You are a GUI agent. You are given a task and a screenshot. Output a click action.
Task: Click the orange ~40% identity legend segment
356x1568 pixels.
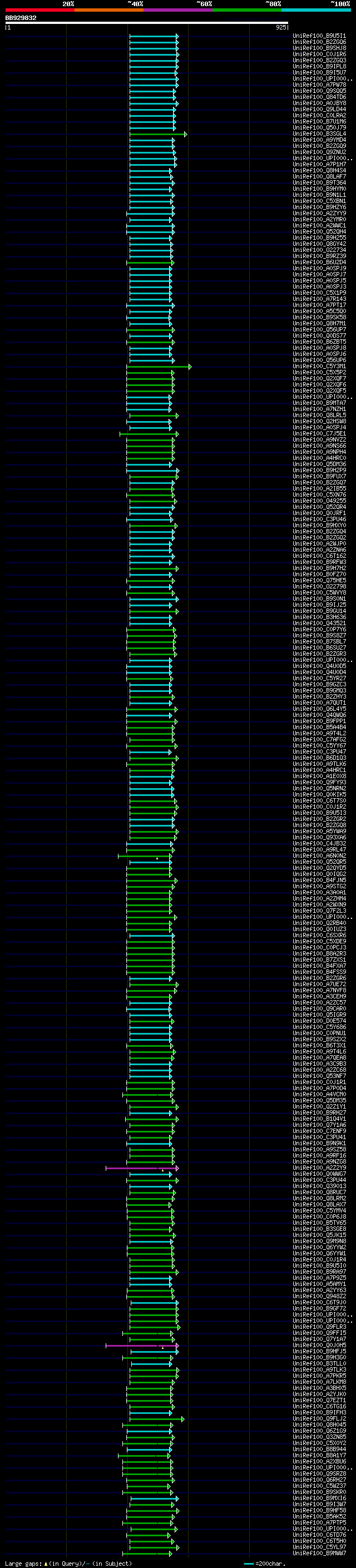(109, 11)
